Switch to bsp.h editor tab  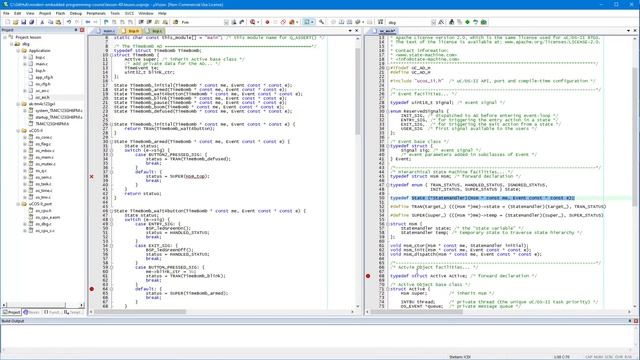(130, 31)
